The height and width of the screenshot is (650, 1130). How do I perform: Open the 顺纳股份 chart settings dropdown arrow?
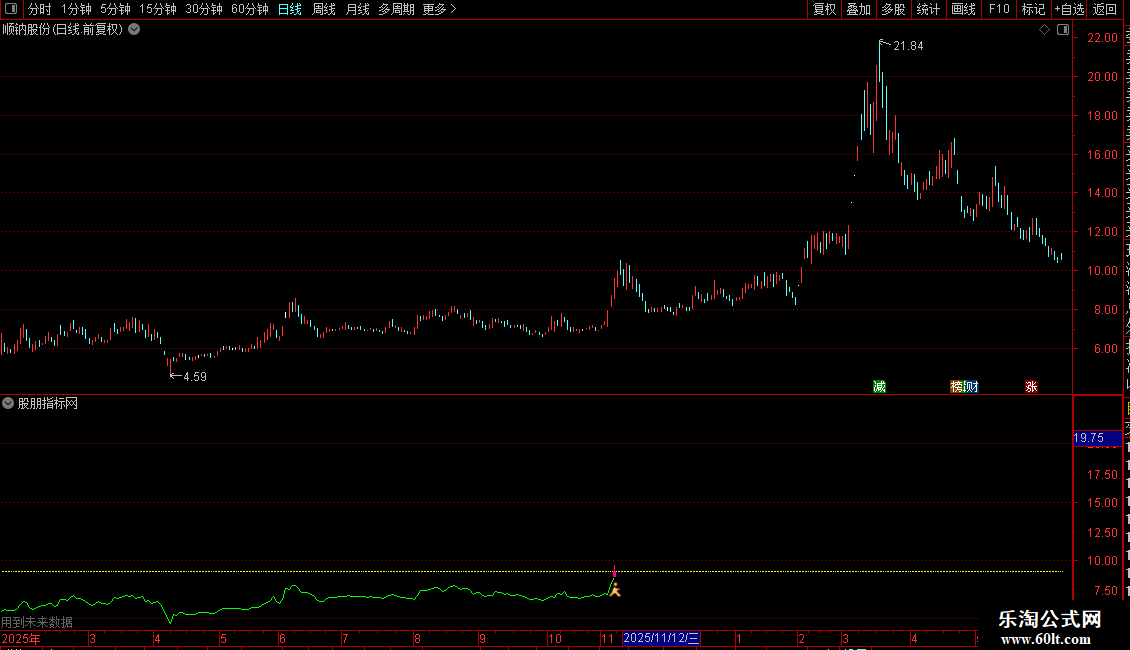pos(134,30)
